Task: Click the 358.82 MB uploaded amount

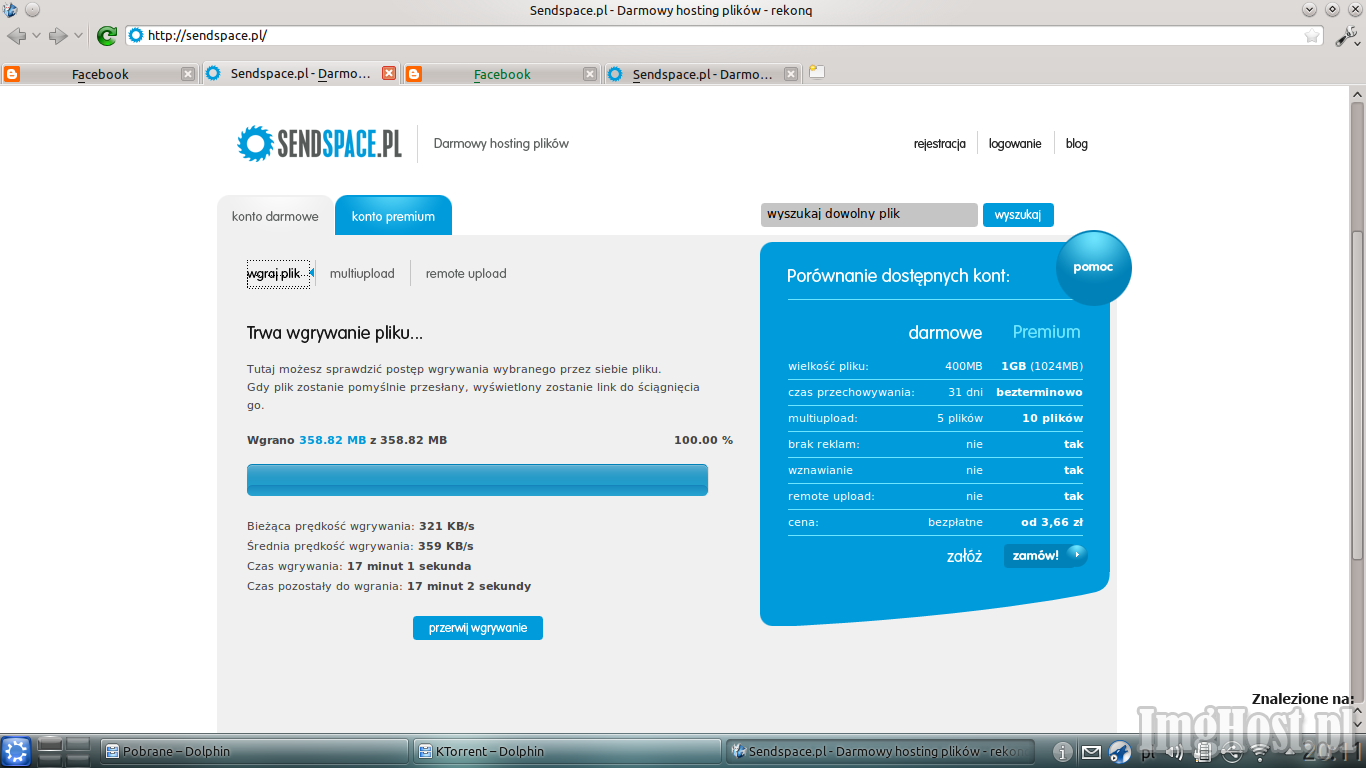Action: point(333,440)
